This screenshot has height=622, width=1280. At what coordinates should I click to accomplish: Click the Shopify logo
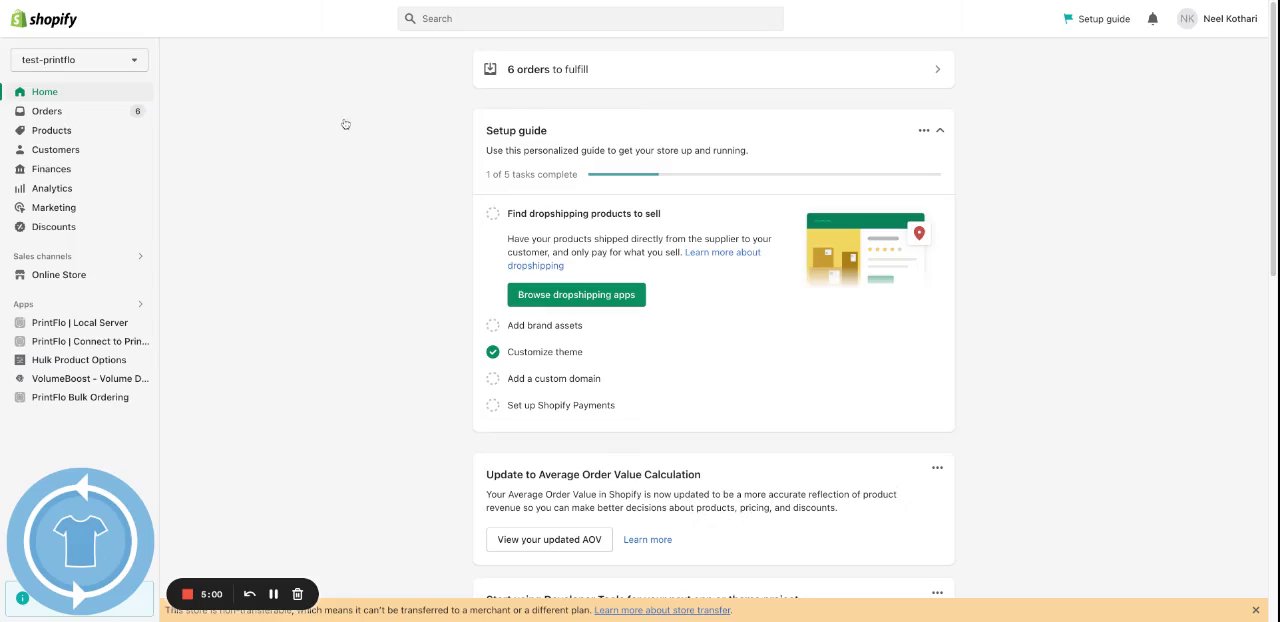44,19
